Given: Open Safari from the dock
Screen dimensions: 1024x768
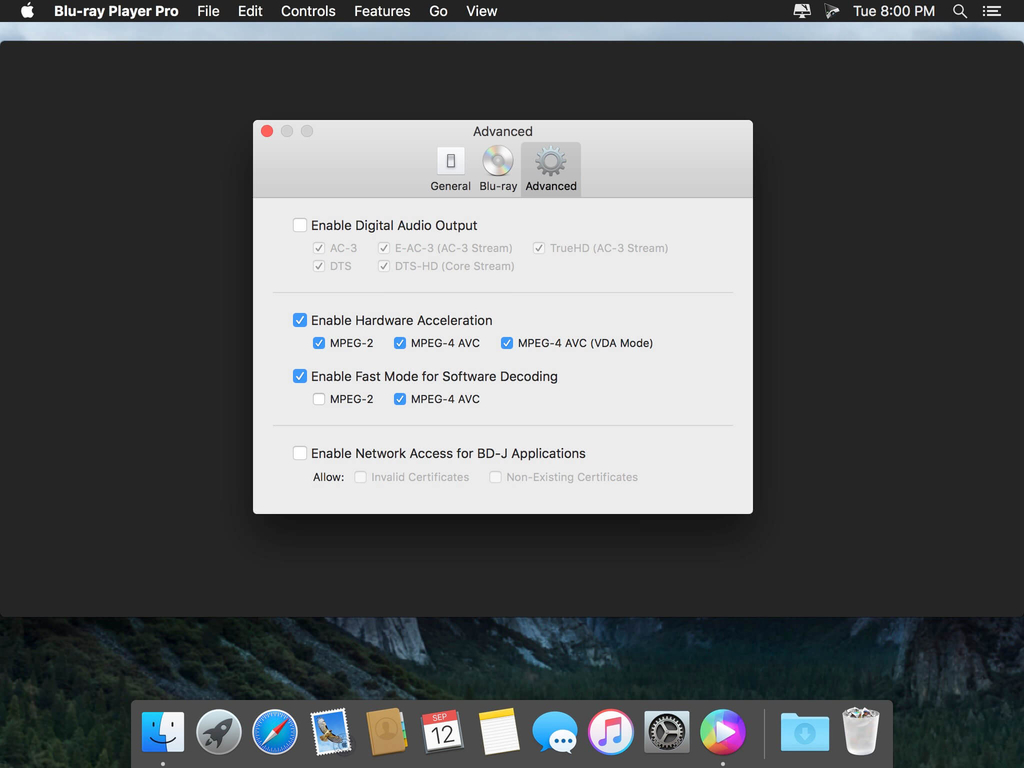Looking at the screenshot, I should pyautogui.click(x=274, y=733).
